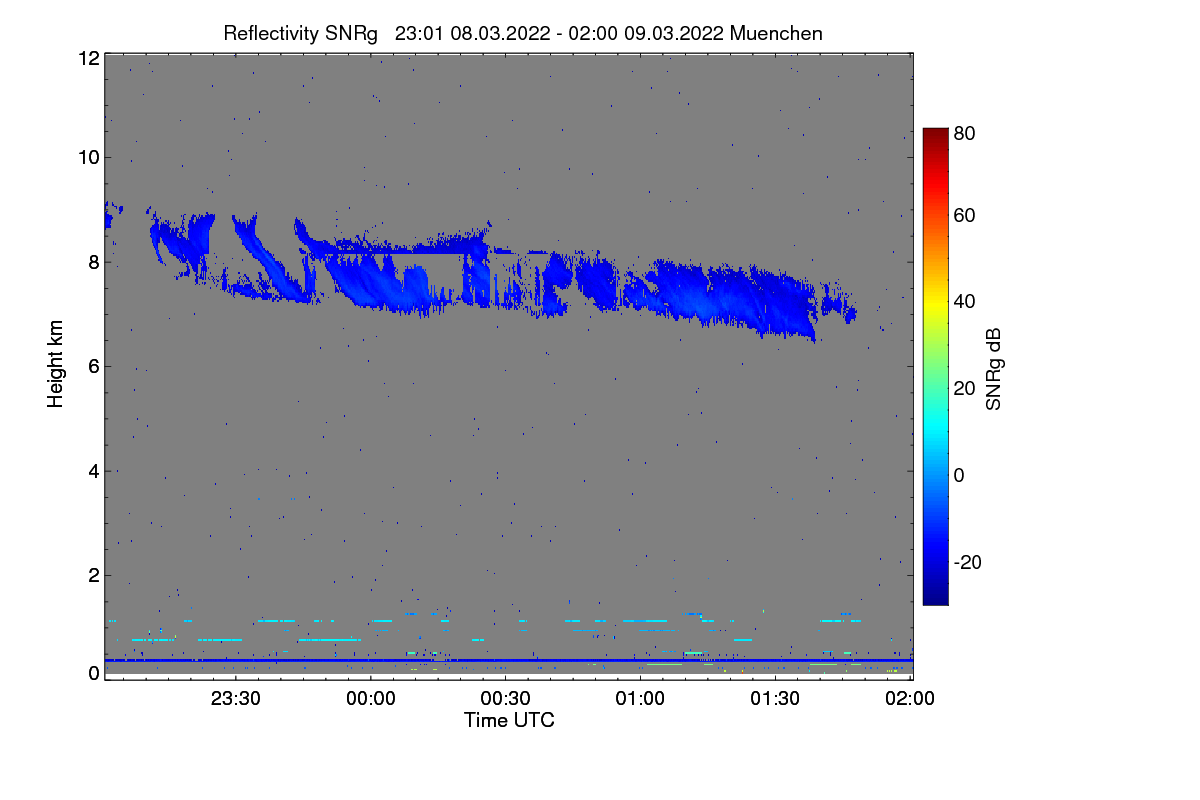Click the time tick label '23:30'

point(236,700)
